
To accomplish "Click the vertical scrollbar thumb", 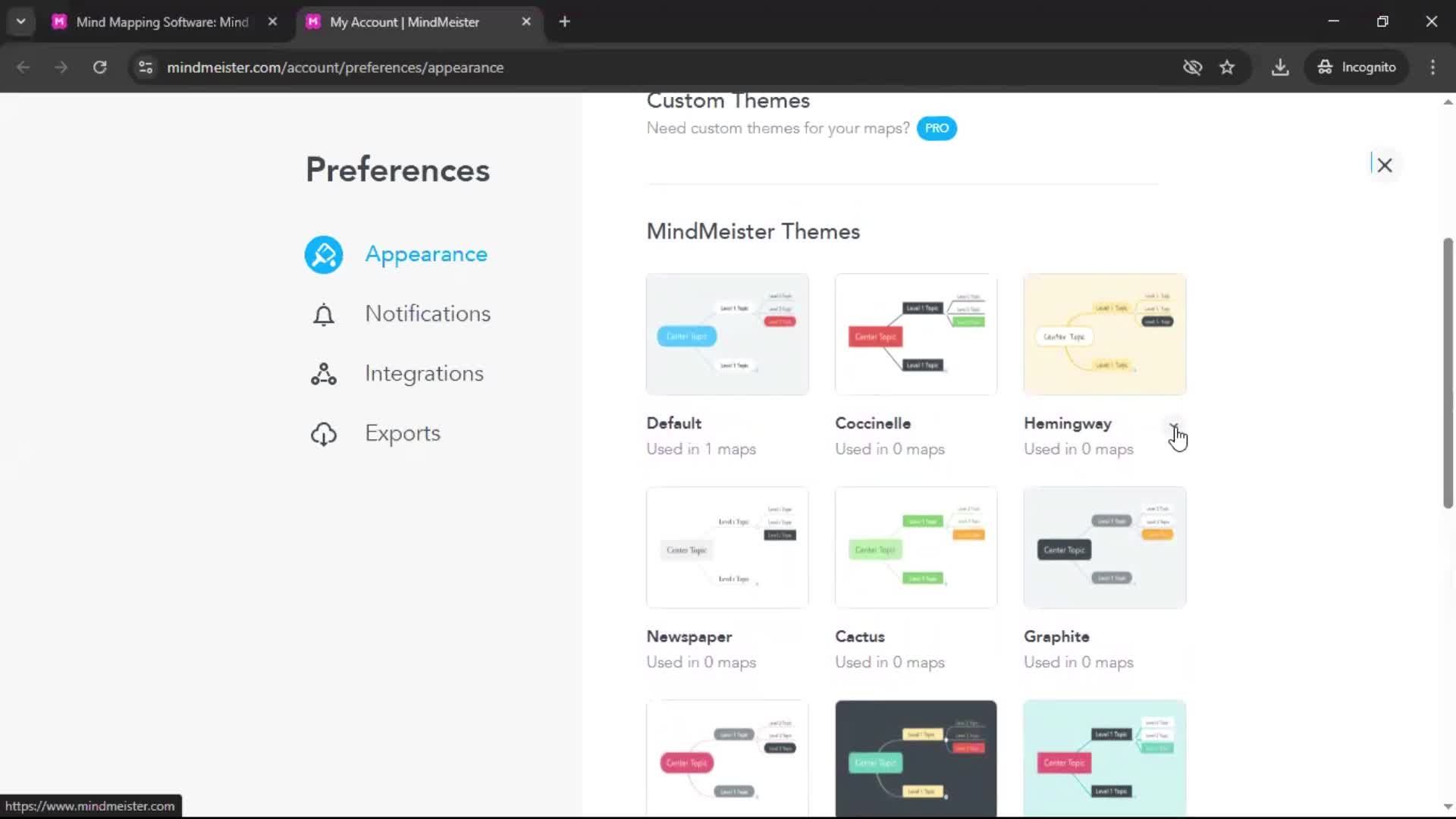I will click(1448, 373).
